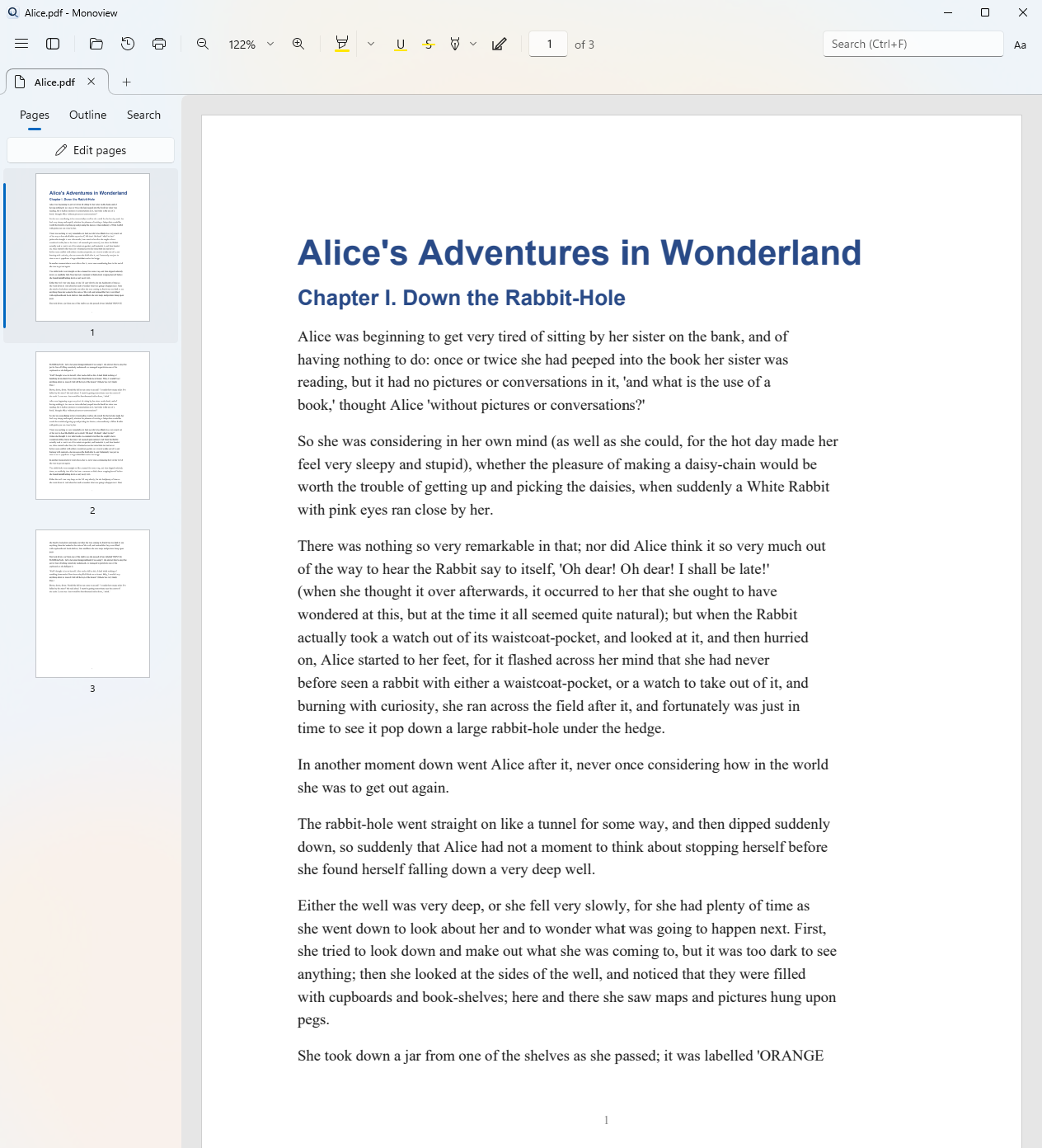1042x1148 pixels.
Task: Select page 2 thumbnail
Action: click(x=92, y=426)
